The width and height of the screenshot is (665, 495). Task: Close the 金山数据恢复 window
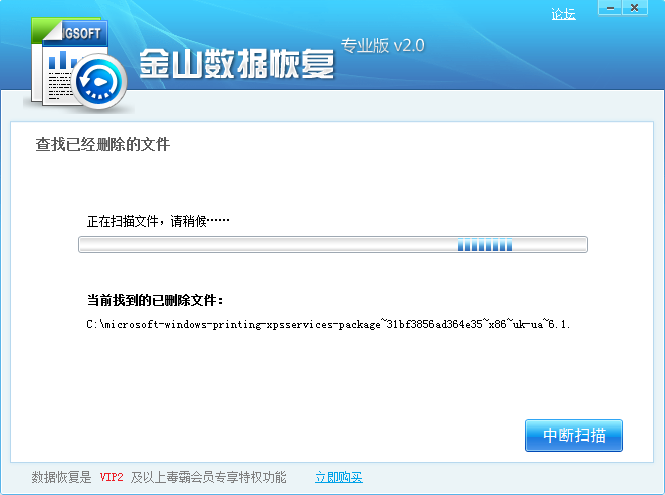pos(634,8)
